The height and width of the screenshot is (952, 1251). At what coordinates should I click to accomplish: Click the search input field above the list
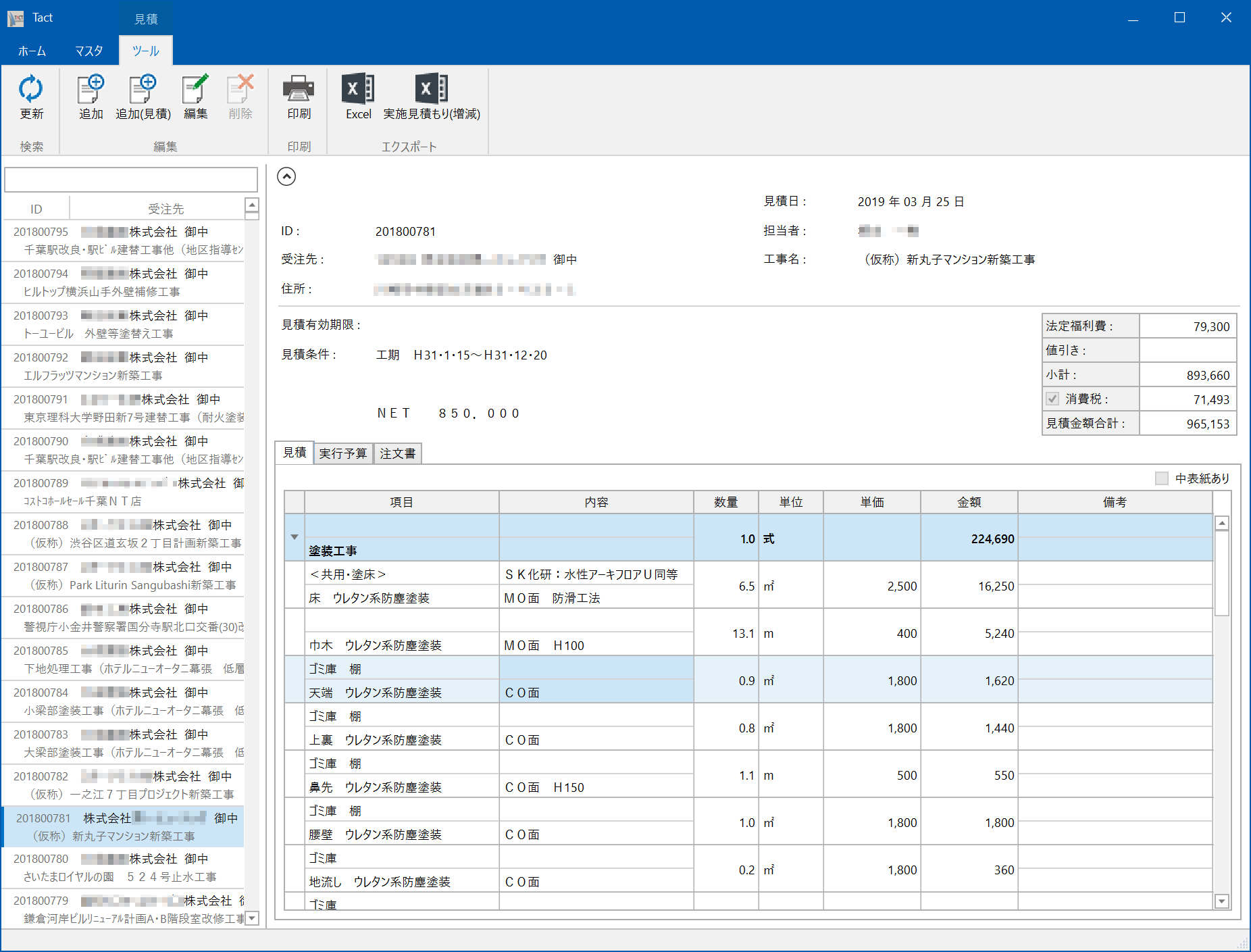click(130, 179)
